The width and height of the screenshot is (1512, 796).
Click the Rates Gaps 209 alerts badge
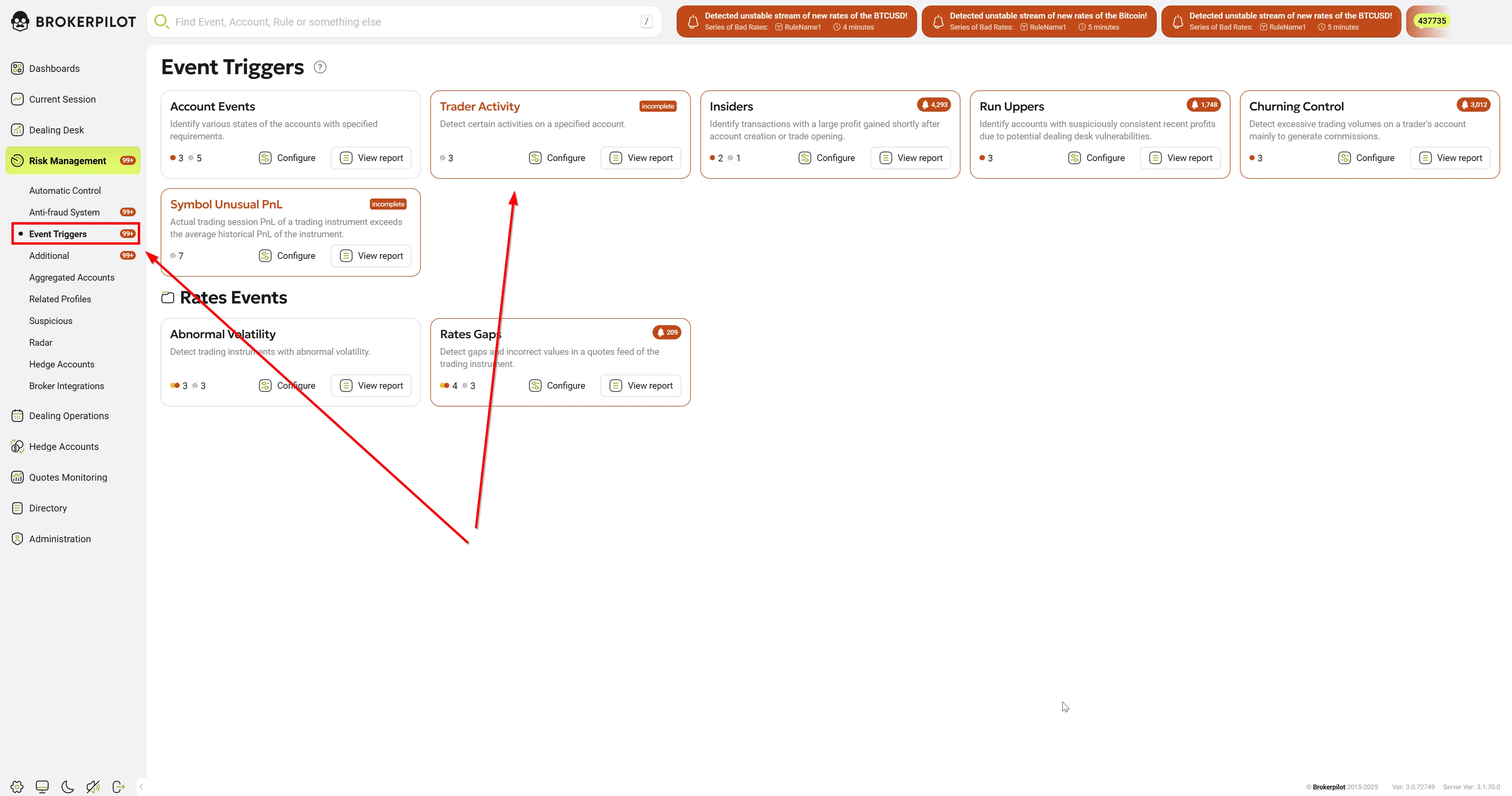click(x=667, y=332)
